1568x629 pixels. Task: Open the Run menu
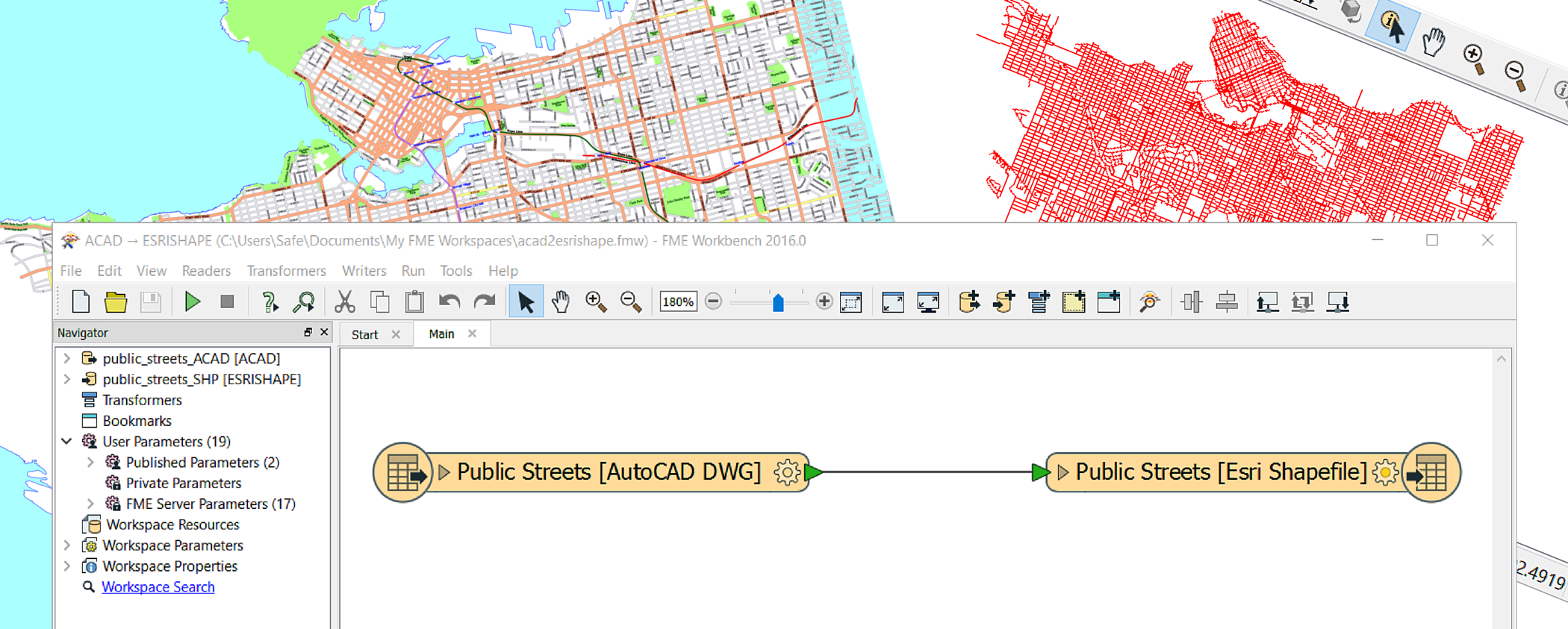[413, 271]
